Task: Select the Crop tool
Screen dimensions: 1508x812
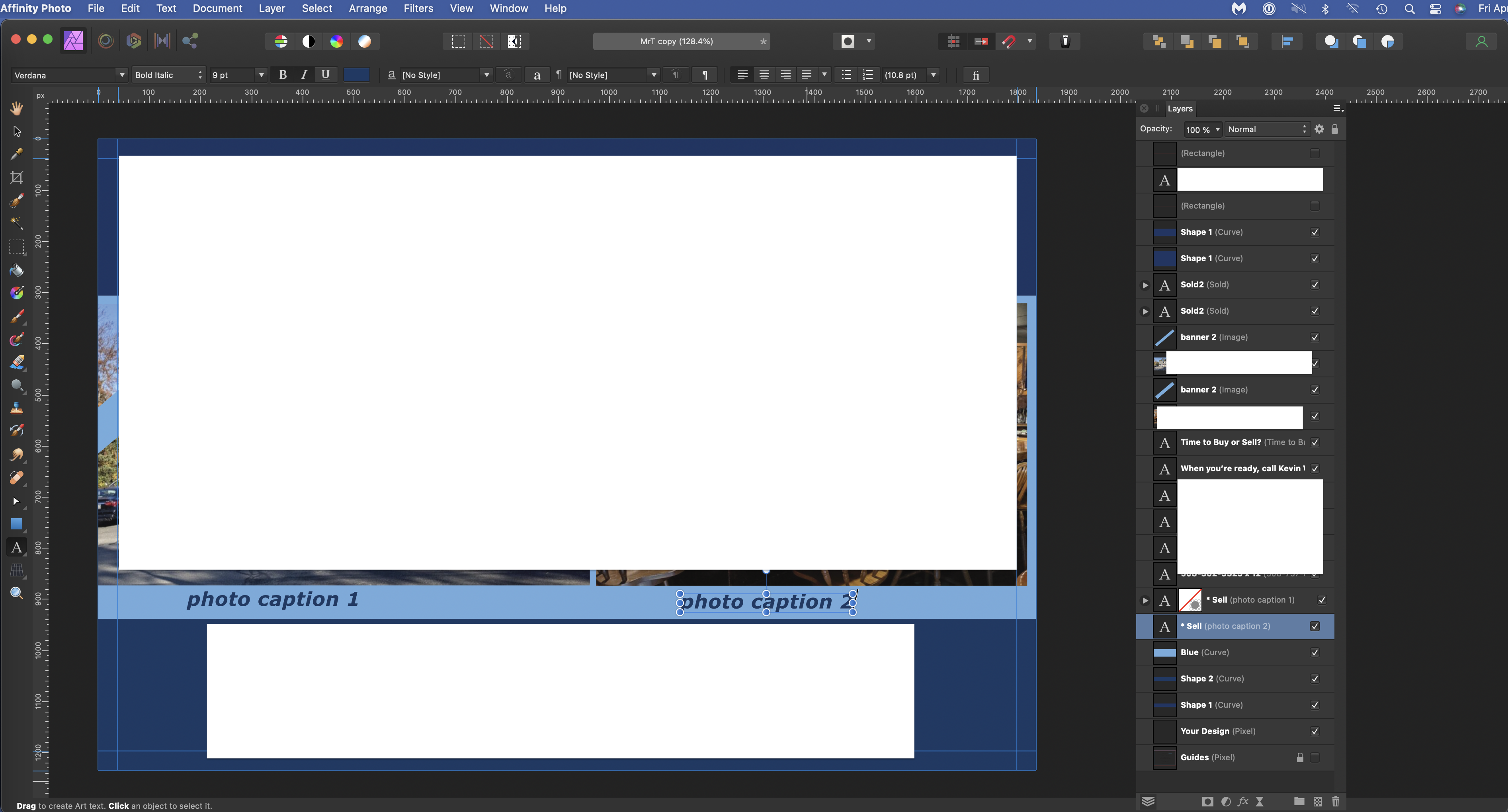Action: click(x=16, y=178)
